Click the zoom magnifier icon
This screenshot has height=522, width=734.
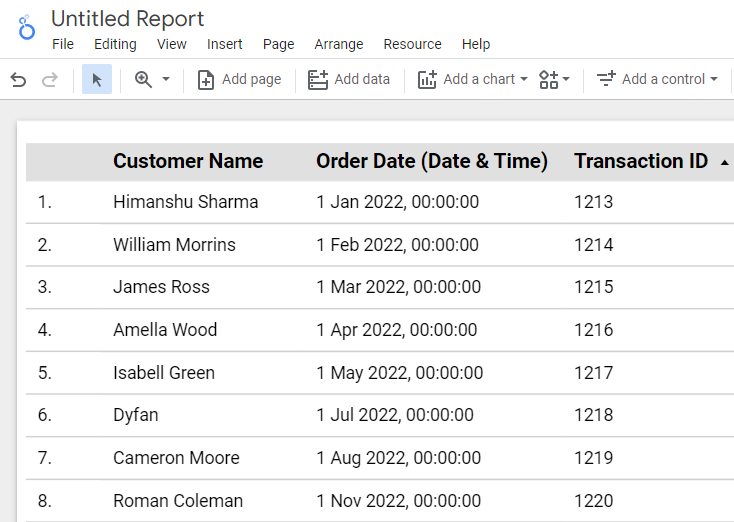coord(143,79)
